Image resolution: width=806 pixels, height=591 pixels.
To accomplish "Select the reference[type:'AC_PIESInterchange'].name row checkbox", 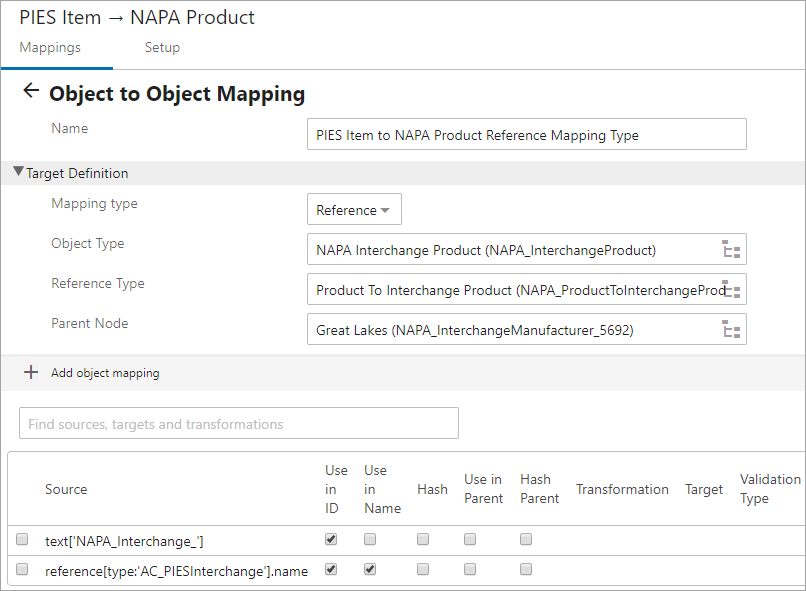I will pos(22,569).
